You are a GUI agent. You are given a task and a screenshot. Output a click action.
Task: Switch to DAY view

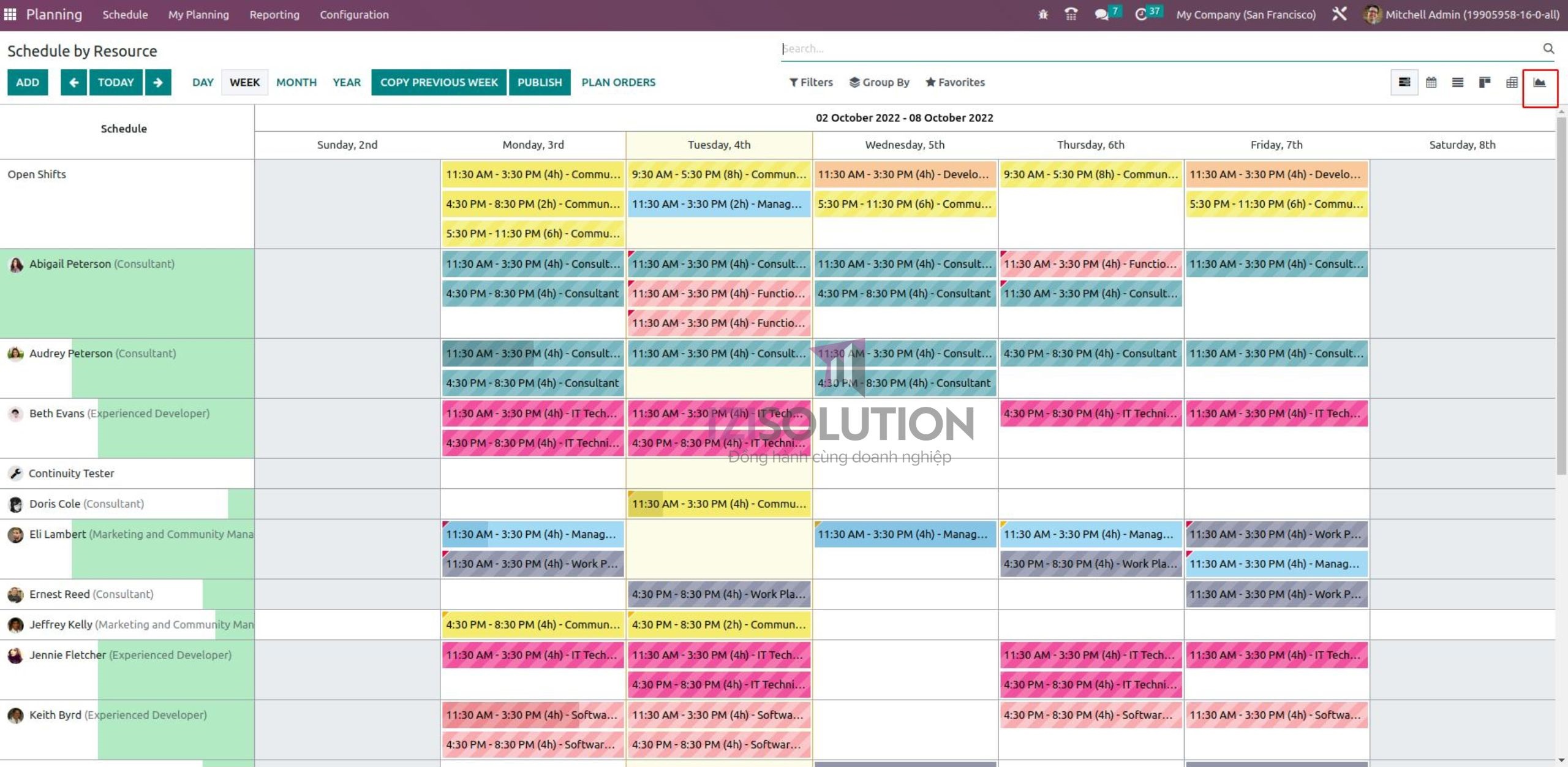pos(202,82)
